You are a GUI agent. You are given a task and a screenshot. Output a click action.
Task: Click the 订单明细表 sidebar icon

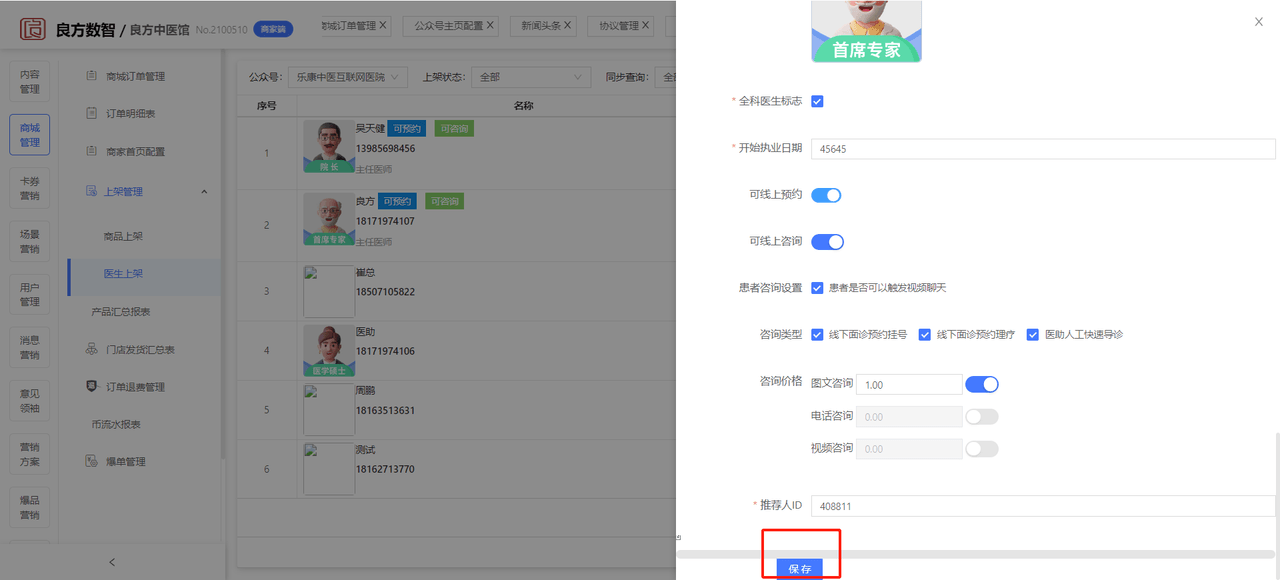91,114
